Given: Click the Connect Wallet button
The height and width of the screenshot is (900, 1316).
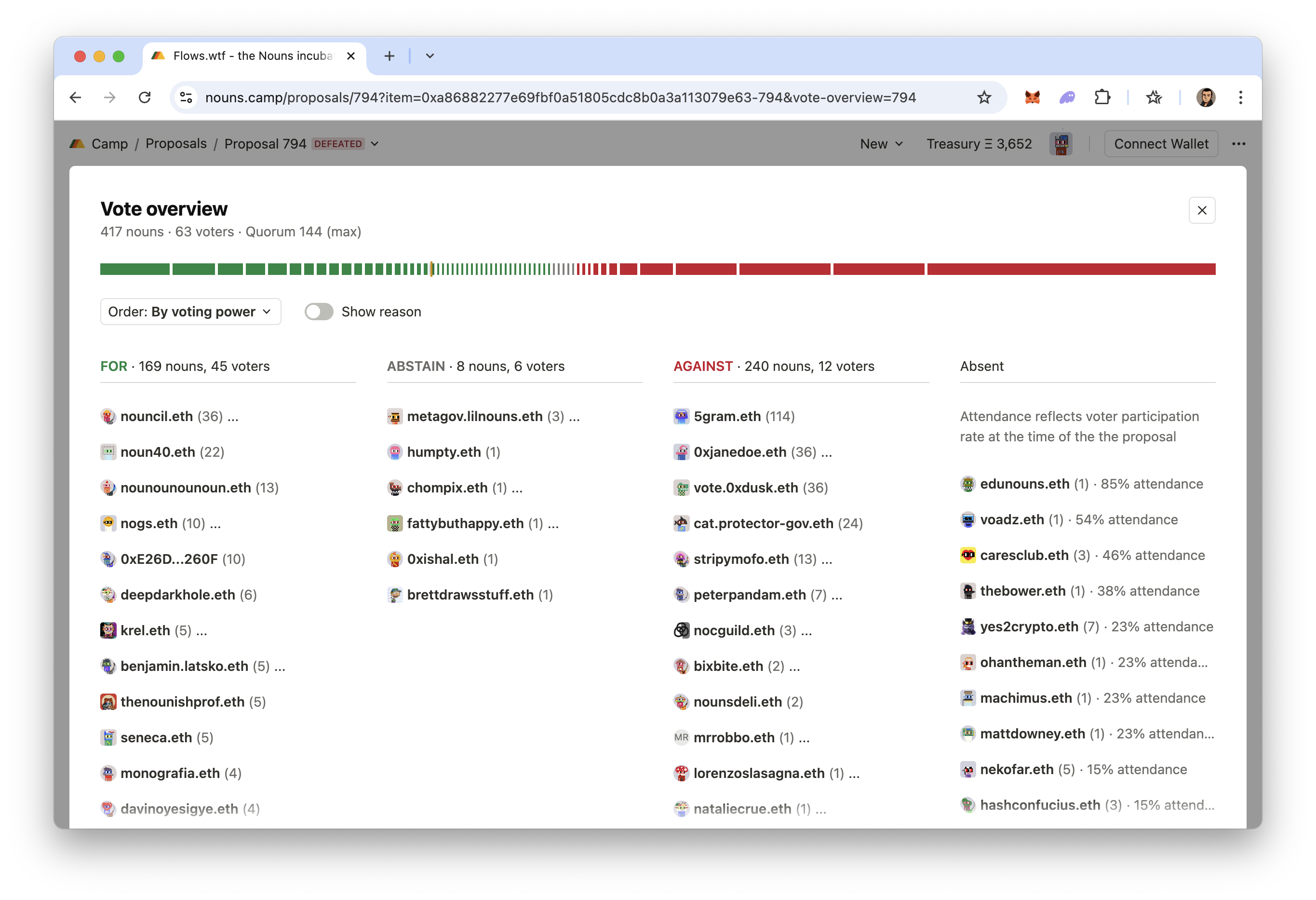Looking at the screenshot, I should [1161, 143].
